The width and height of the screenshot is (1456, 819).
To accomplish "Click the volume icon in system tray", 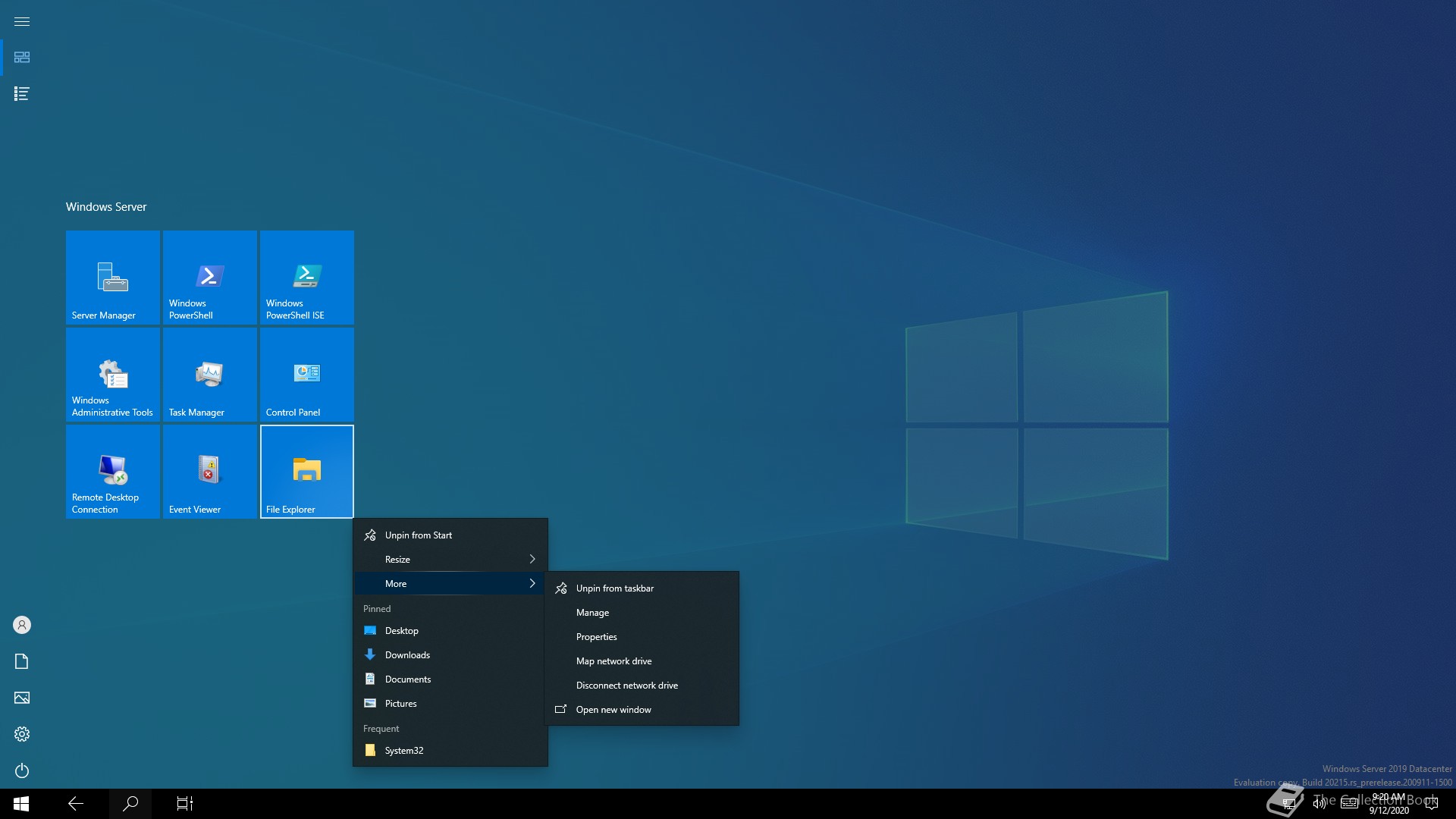I will 1319,804.
